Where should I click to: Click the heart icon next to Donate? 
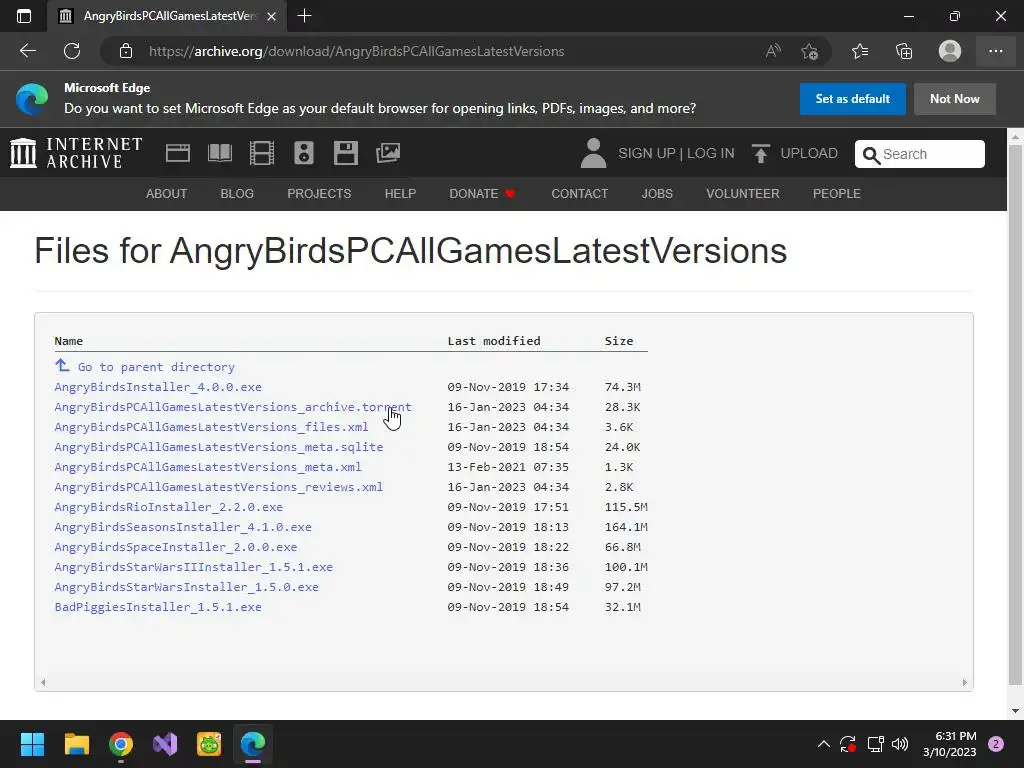[511, 193]
